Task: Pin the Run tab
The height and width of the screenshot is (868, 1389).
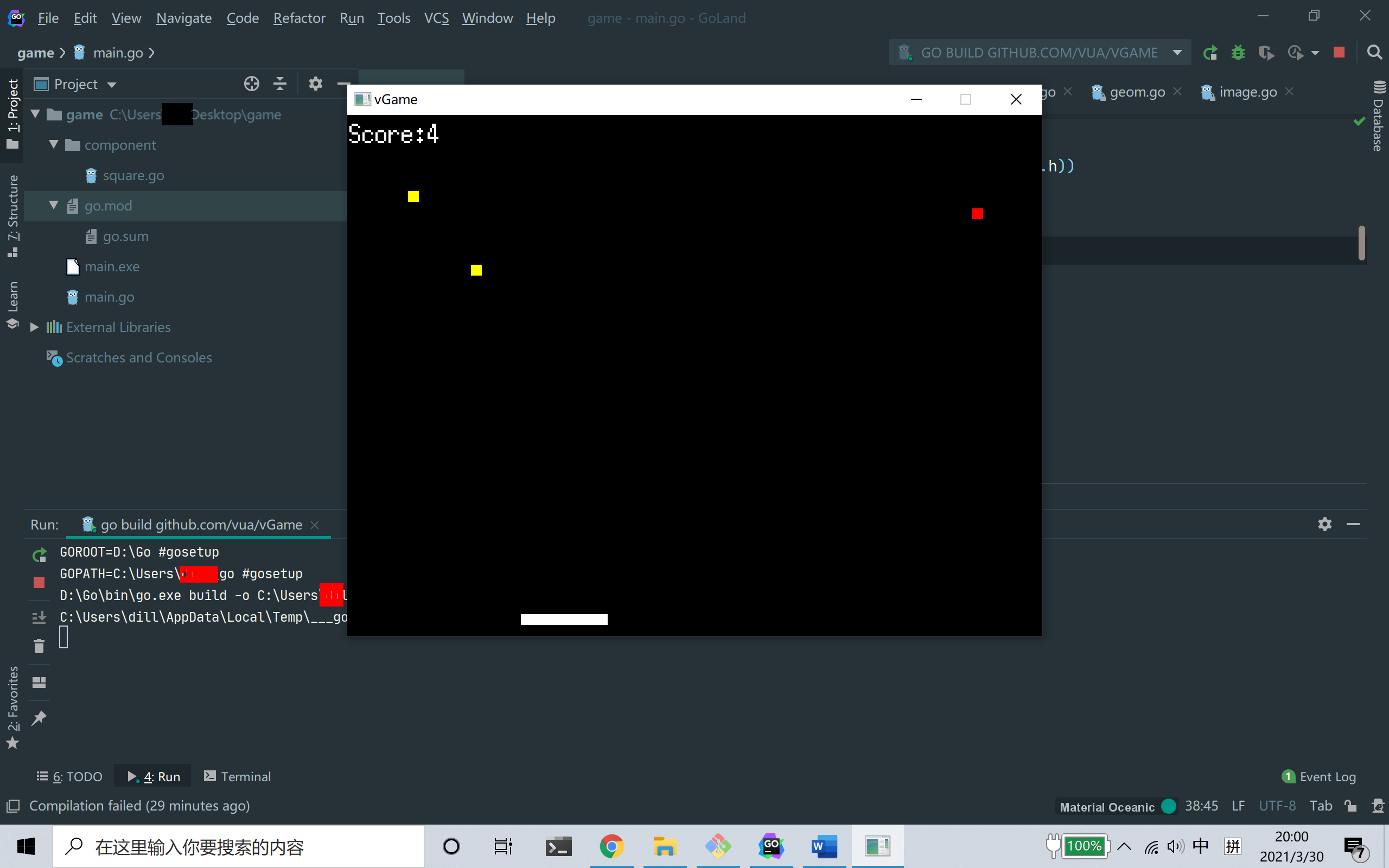Action: [39, 718]
